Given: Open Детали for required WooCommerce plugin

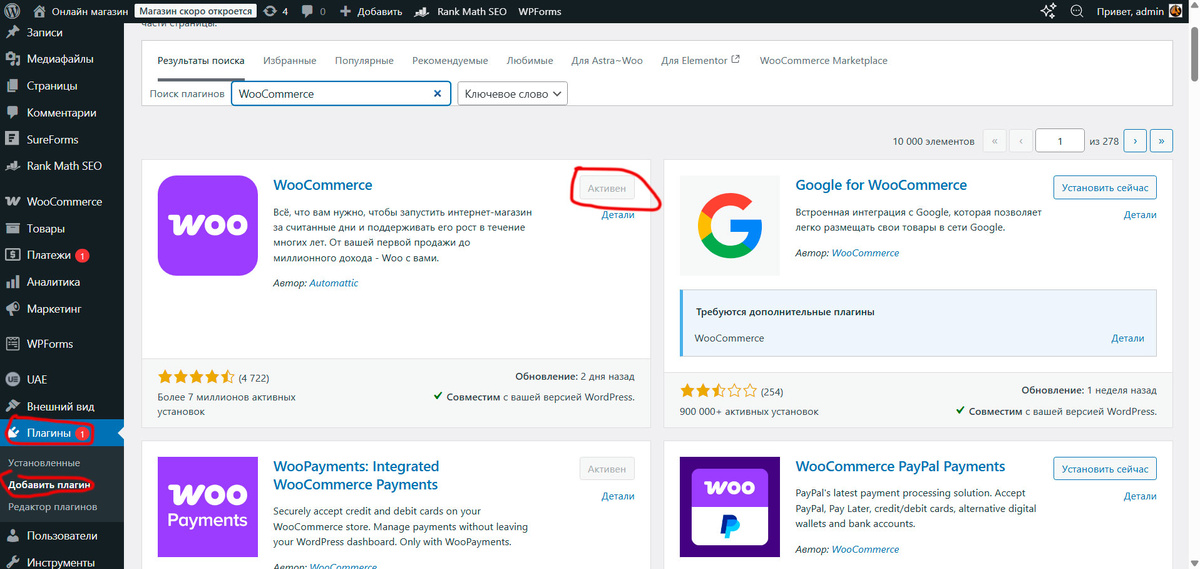Looking at the screenshot, I should point(1128,338).
